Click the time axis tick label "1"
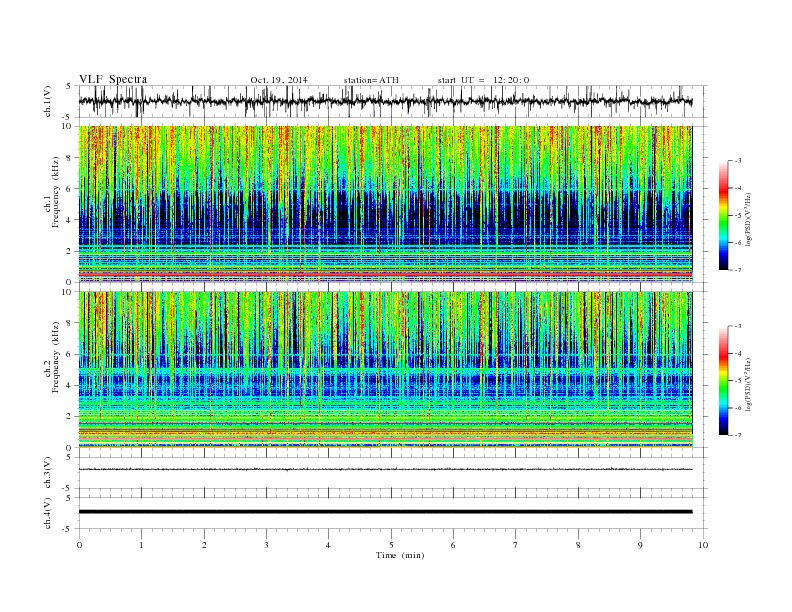This screenshot has height=612, width=792. coord(141,545)
